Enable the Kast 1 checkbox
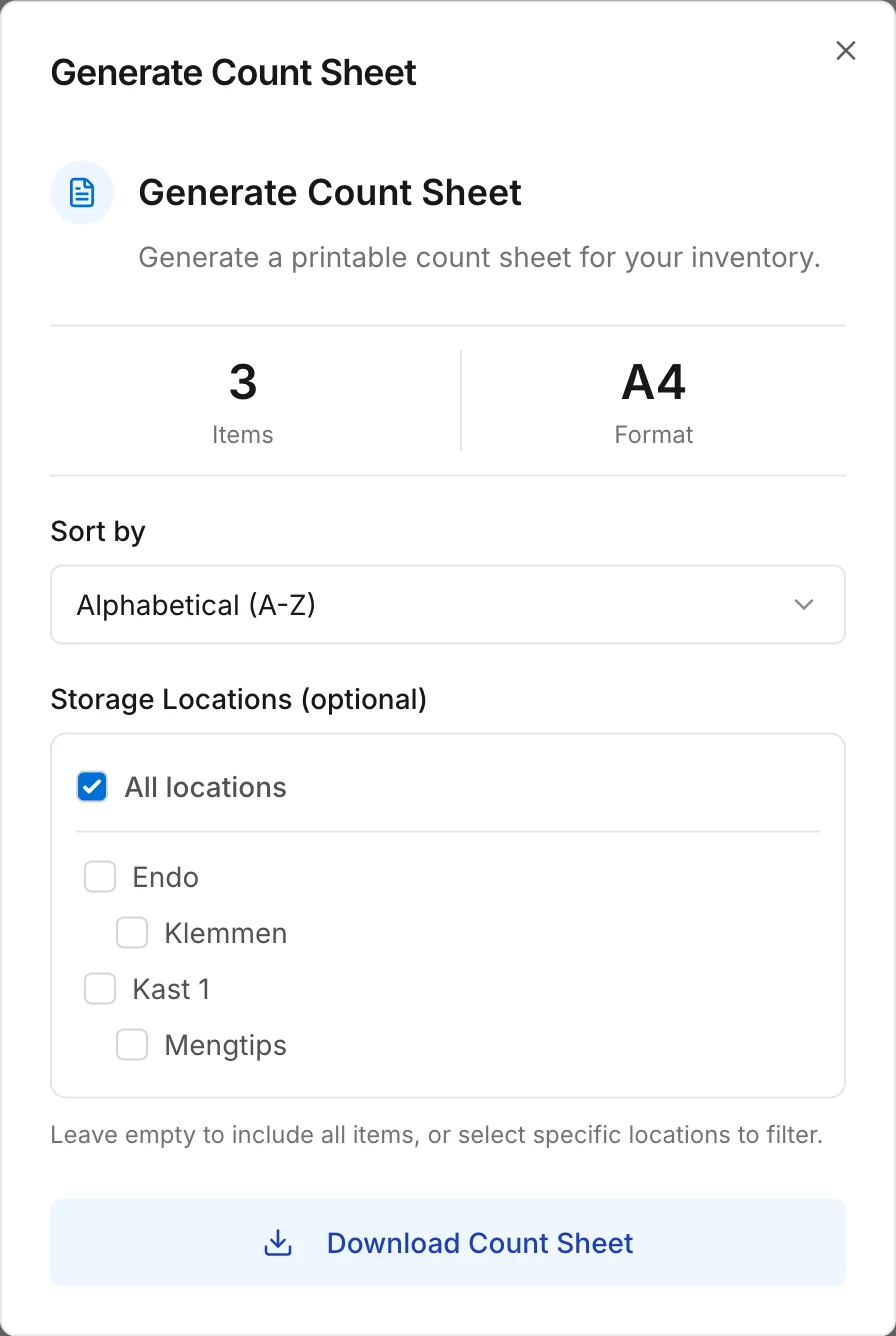Image resolution: width=896 pixels, height=1336 pixels. click(100, 989)
